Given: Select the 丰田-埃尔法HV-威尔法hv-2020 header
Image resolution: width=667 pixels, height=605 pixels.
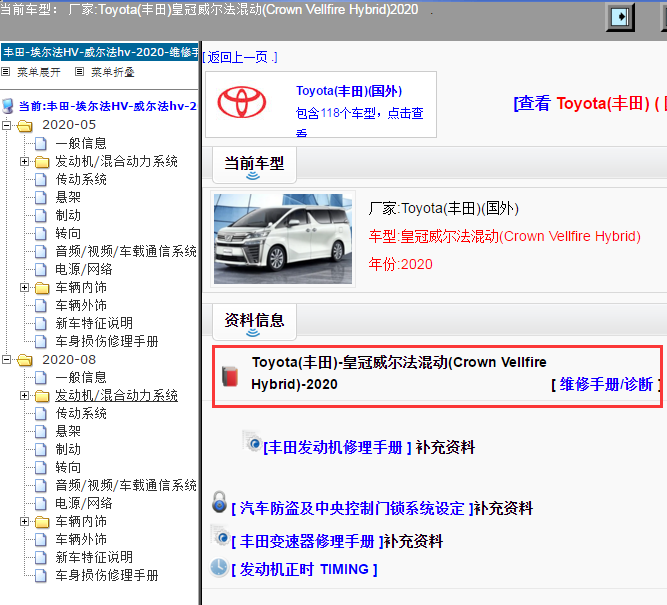Looking at the screenshot, I should tap(100, 52).
